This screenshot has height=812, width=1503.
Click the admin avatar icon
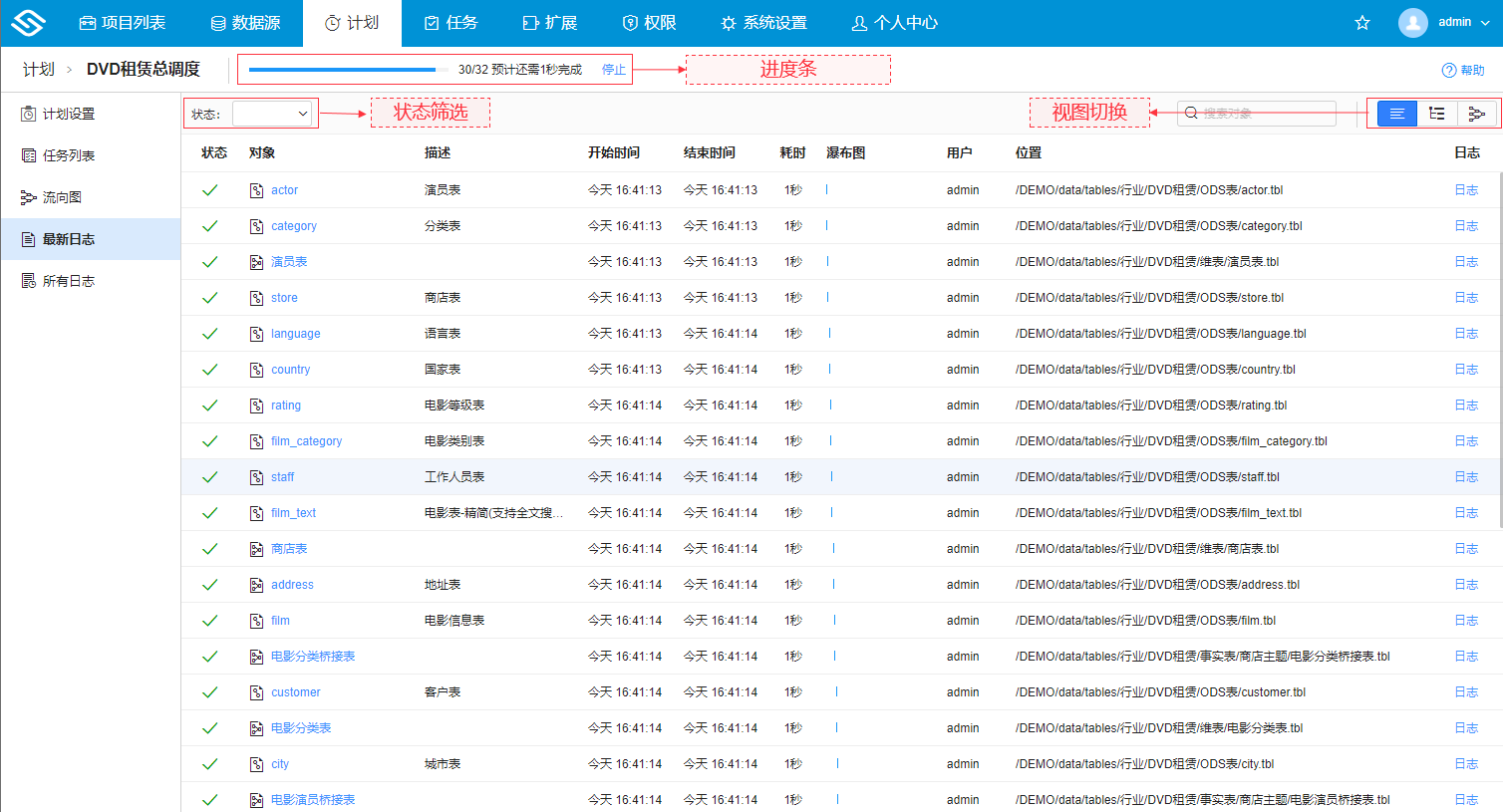[x=1412, y=23]
